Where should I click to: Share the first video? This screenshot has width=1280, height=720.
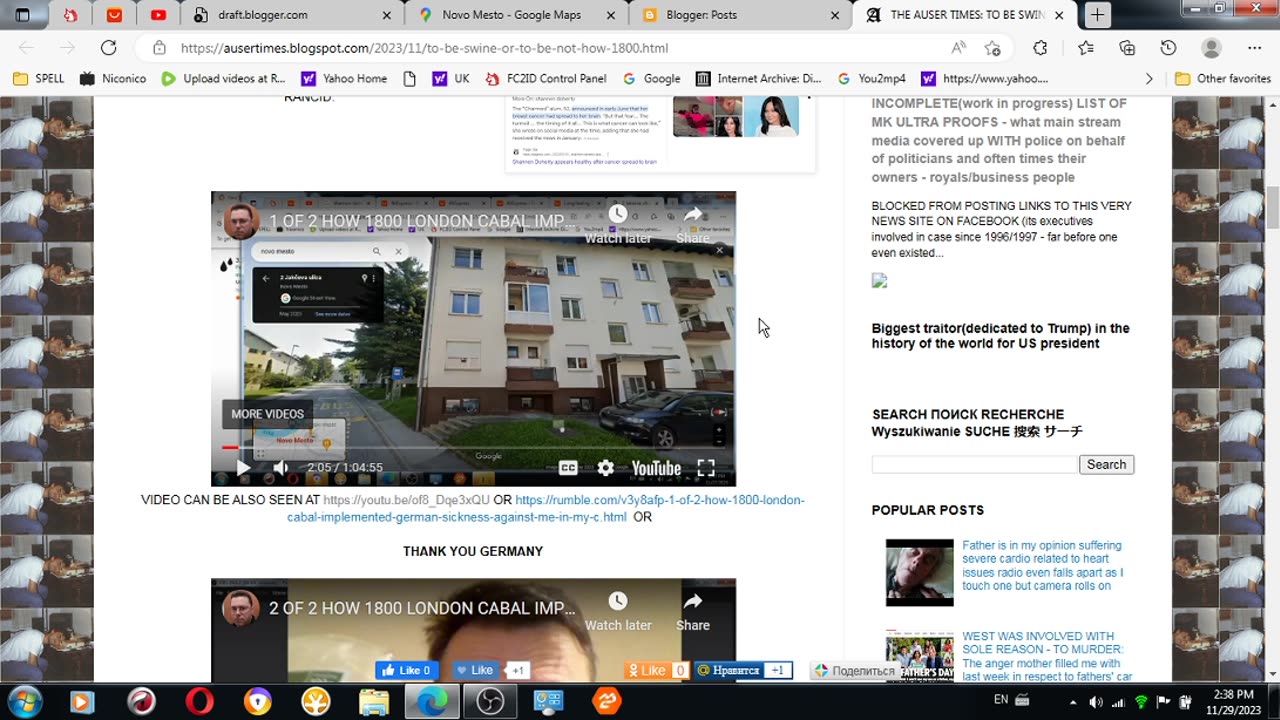pos(693,224)
